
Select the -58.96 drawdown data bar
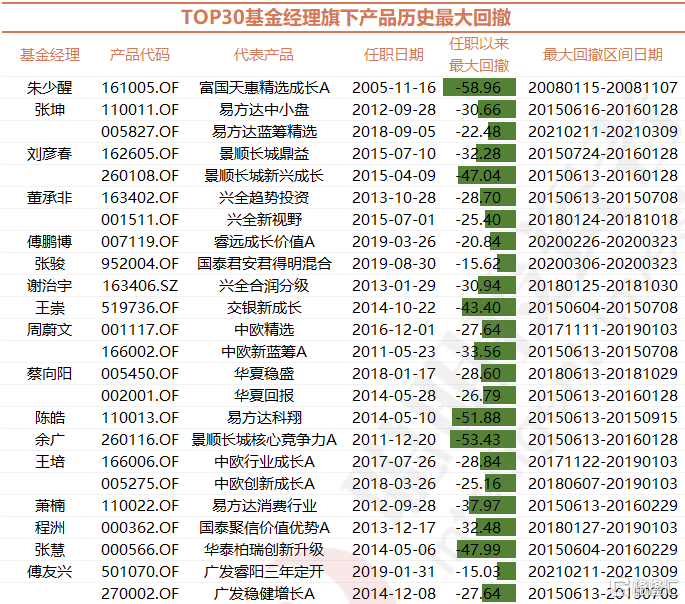click(478, 88)
